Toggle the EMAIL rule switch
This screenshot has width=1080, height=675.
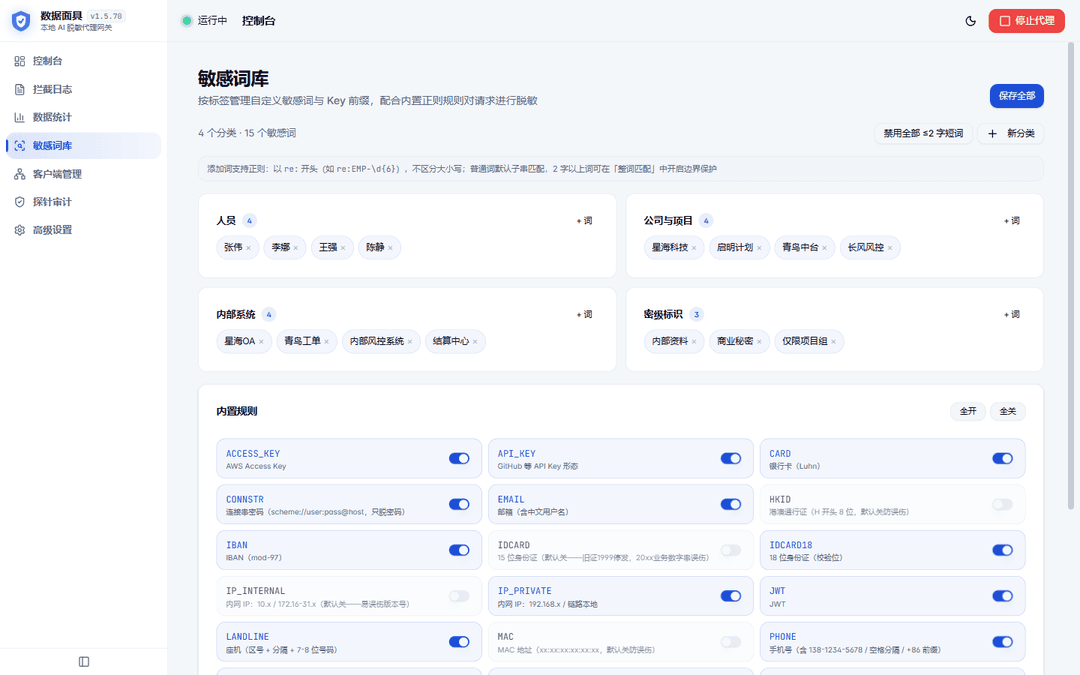click(x=731, y=504)
